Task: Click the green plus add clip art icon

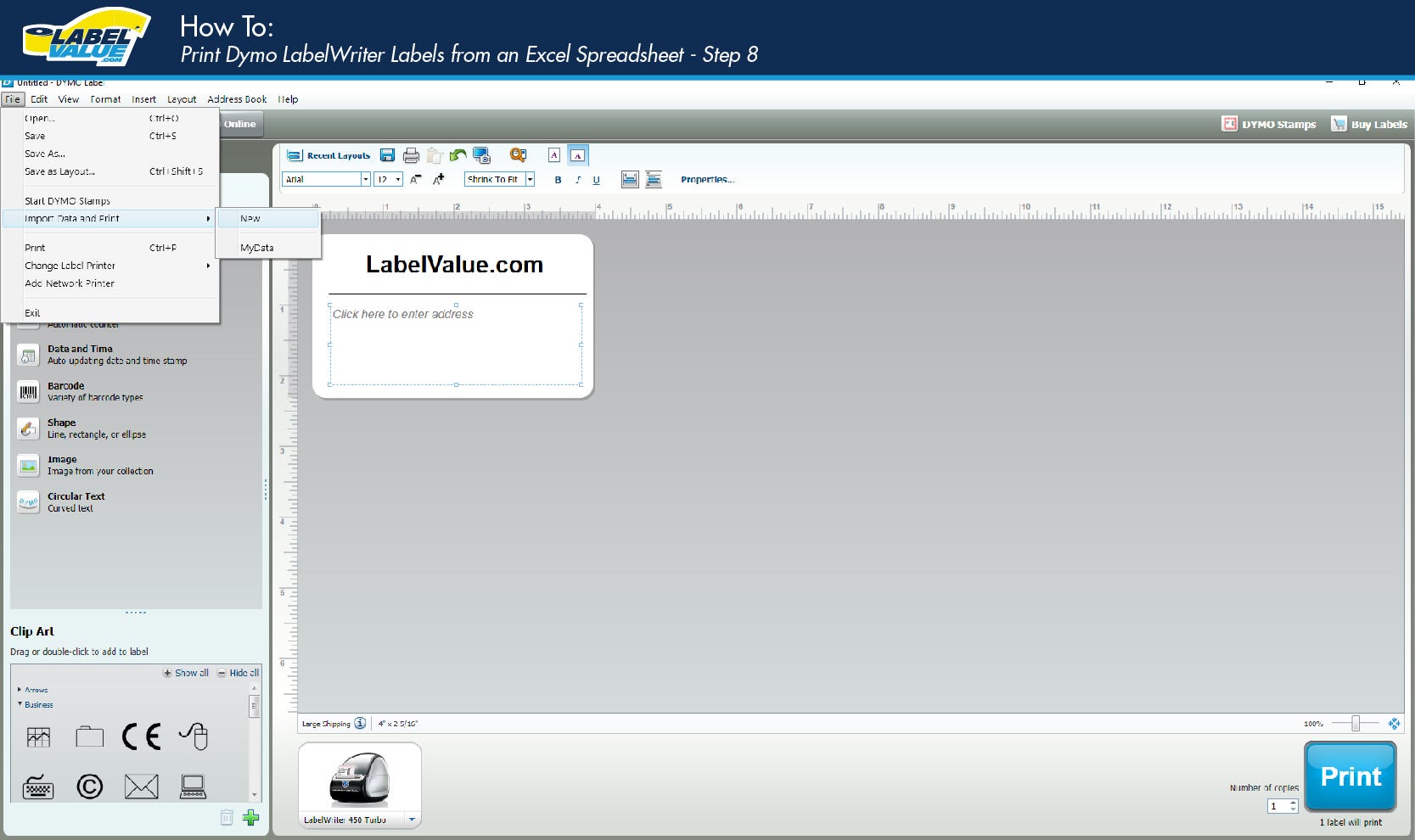Action: point(250,818)
